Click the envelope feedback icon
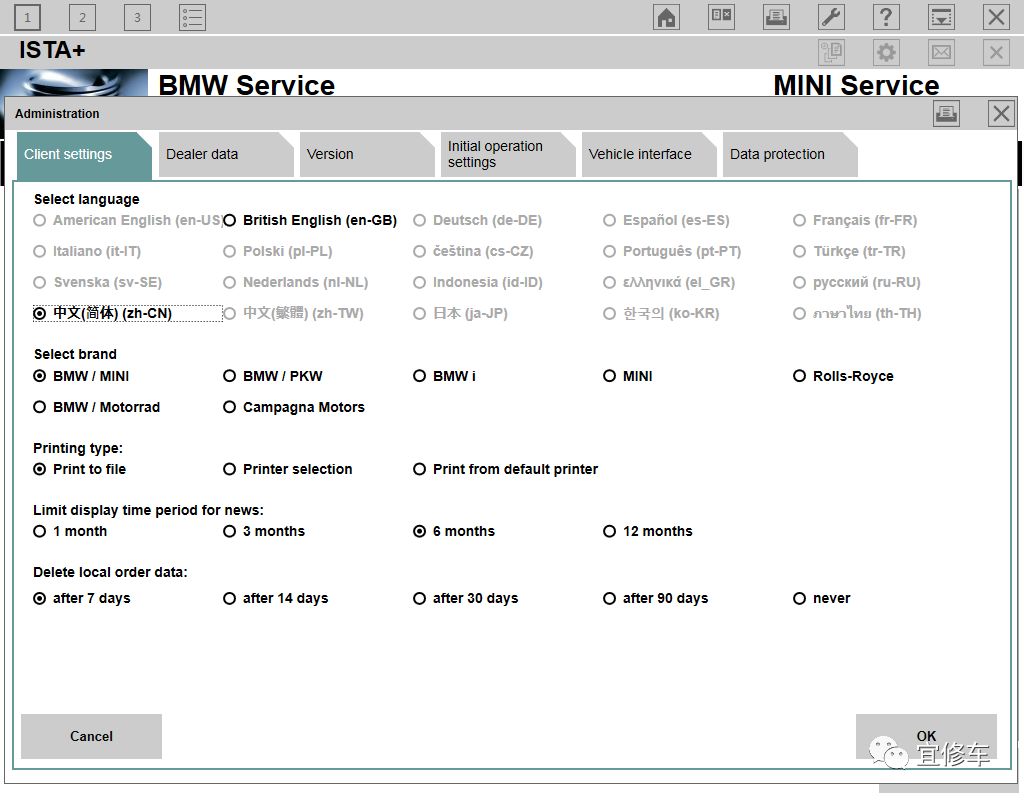The width and height of the screenshot is (1024, 800). [941, 52]
